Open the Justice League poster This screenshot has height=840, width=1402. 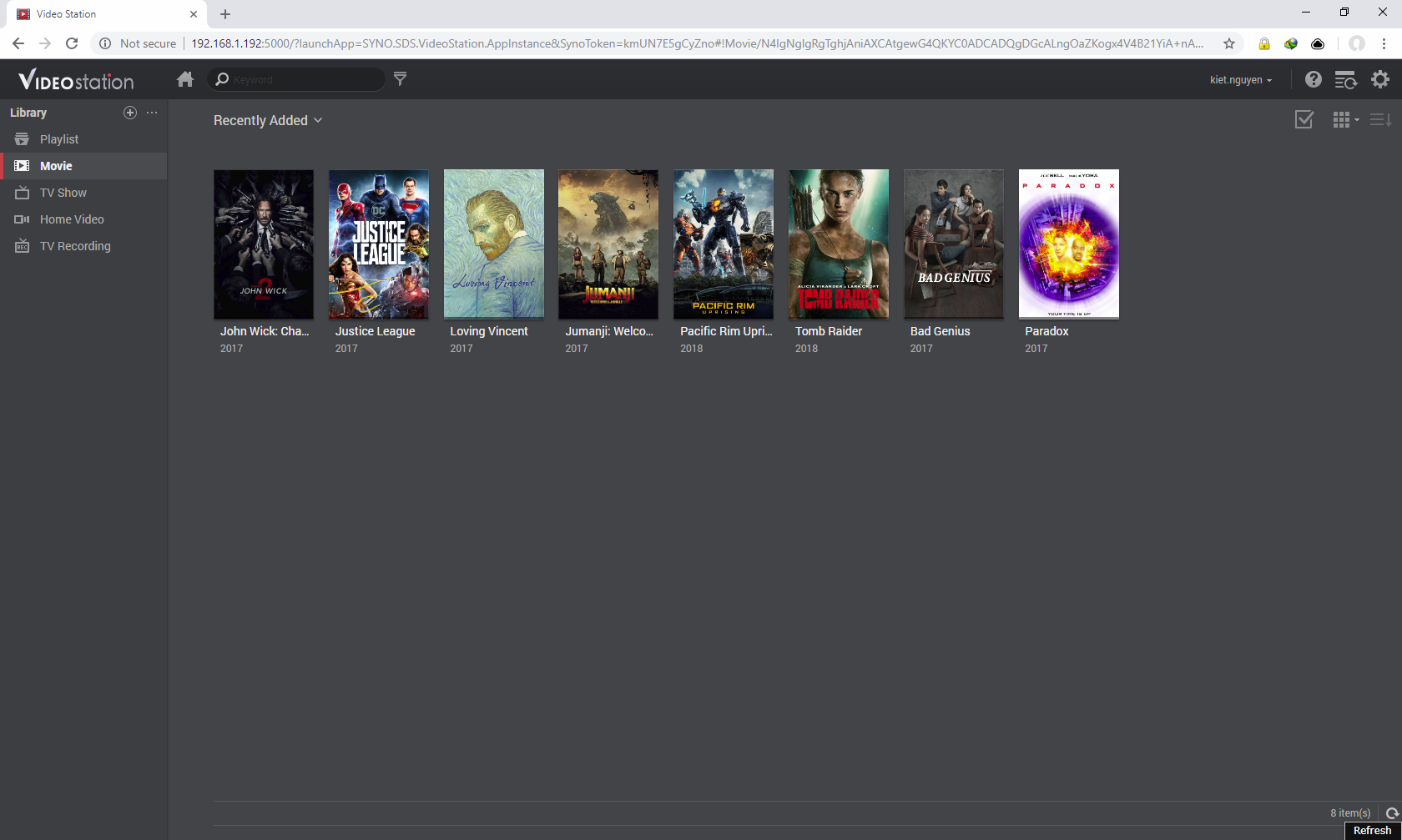click(x=379, y=244)
